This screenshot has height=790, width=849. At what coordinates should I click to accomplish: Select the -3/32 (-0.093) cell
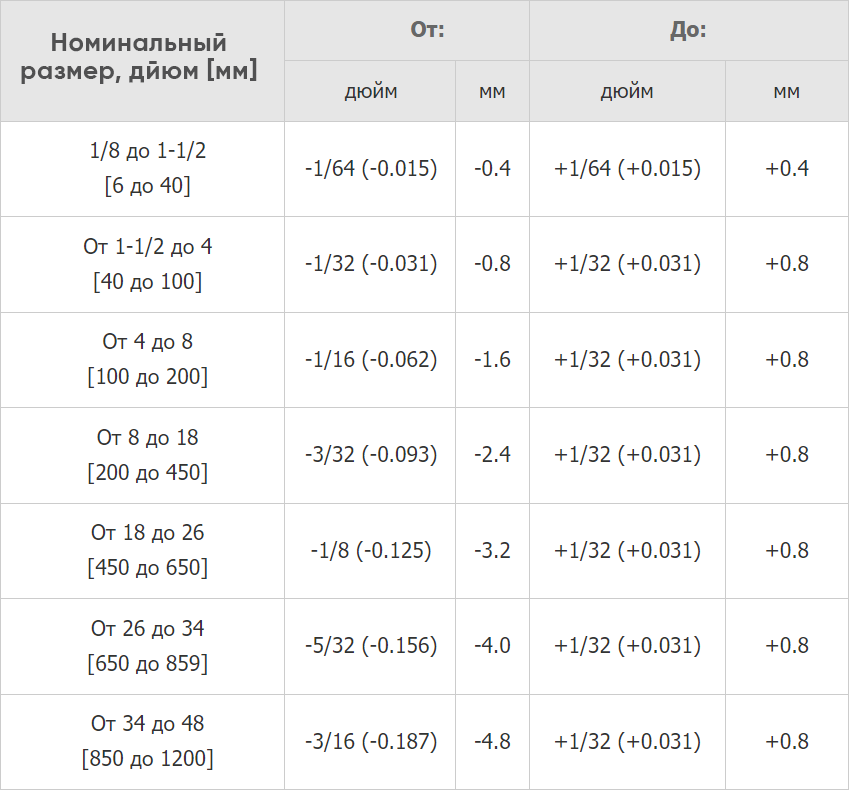coord(371,455)
